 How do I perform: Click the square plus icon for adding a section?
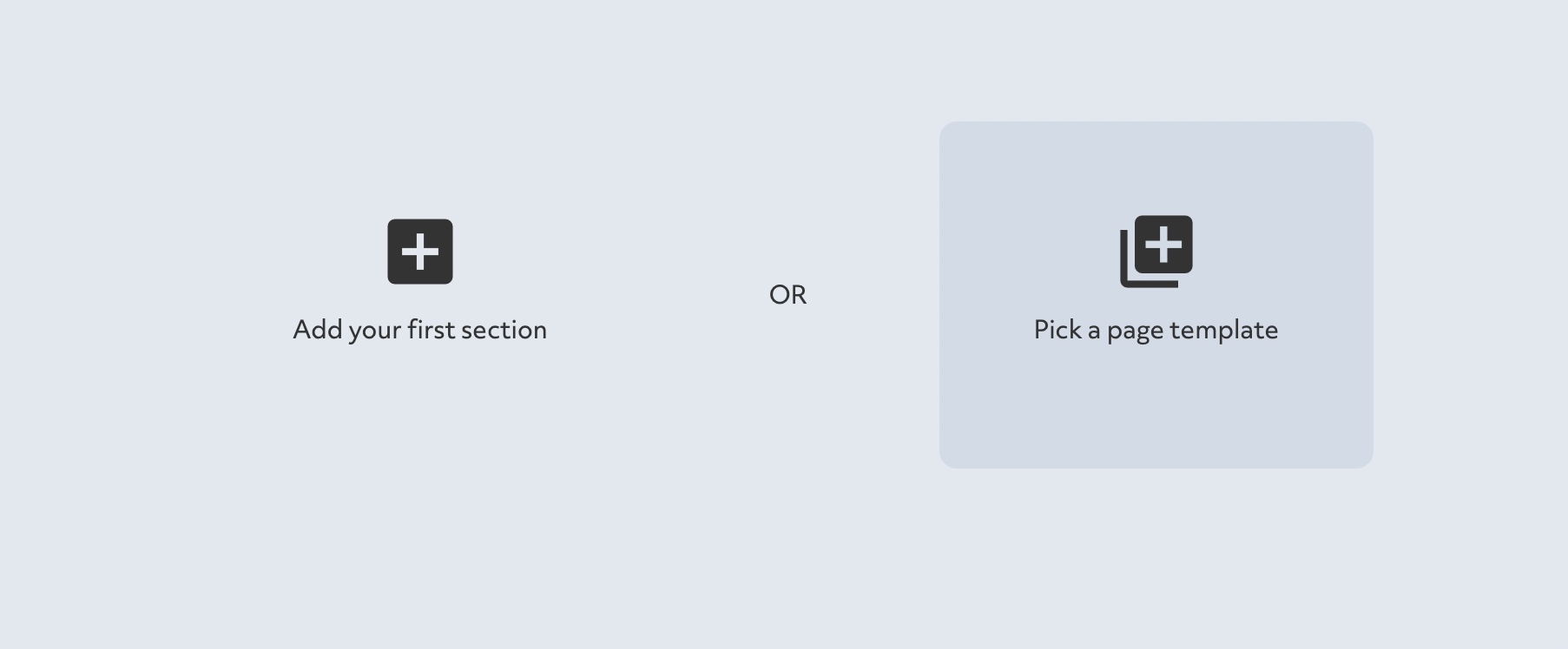coord(420,252)
